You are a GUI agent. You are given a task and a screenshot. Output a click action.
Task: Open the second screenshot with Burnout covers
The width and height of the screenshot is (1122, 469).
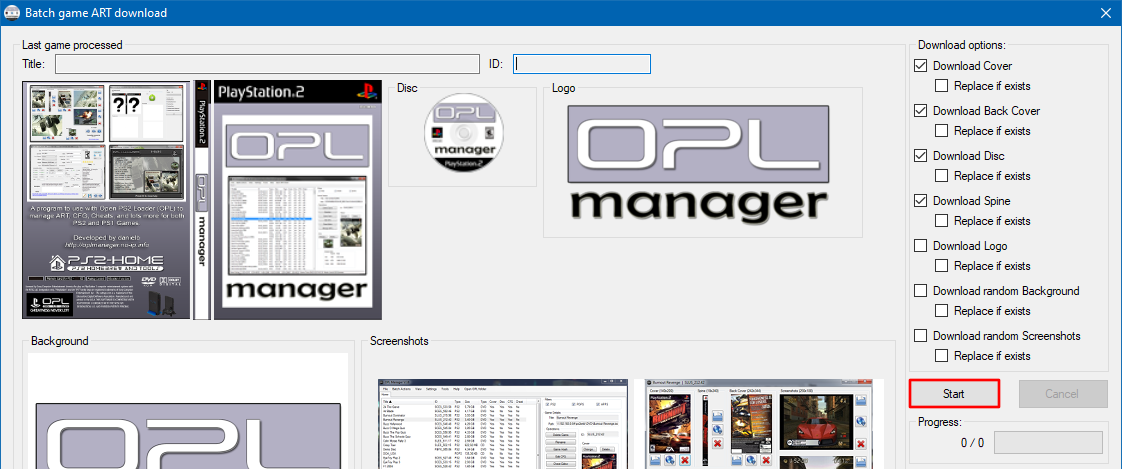coord(758,424)
